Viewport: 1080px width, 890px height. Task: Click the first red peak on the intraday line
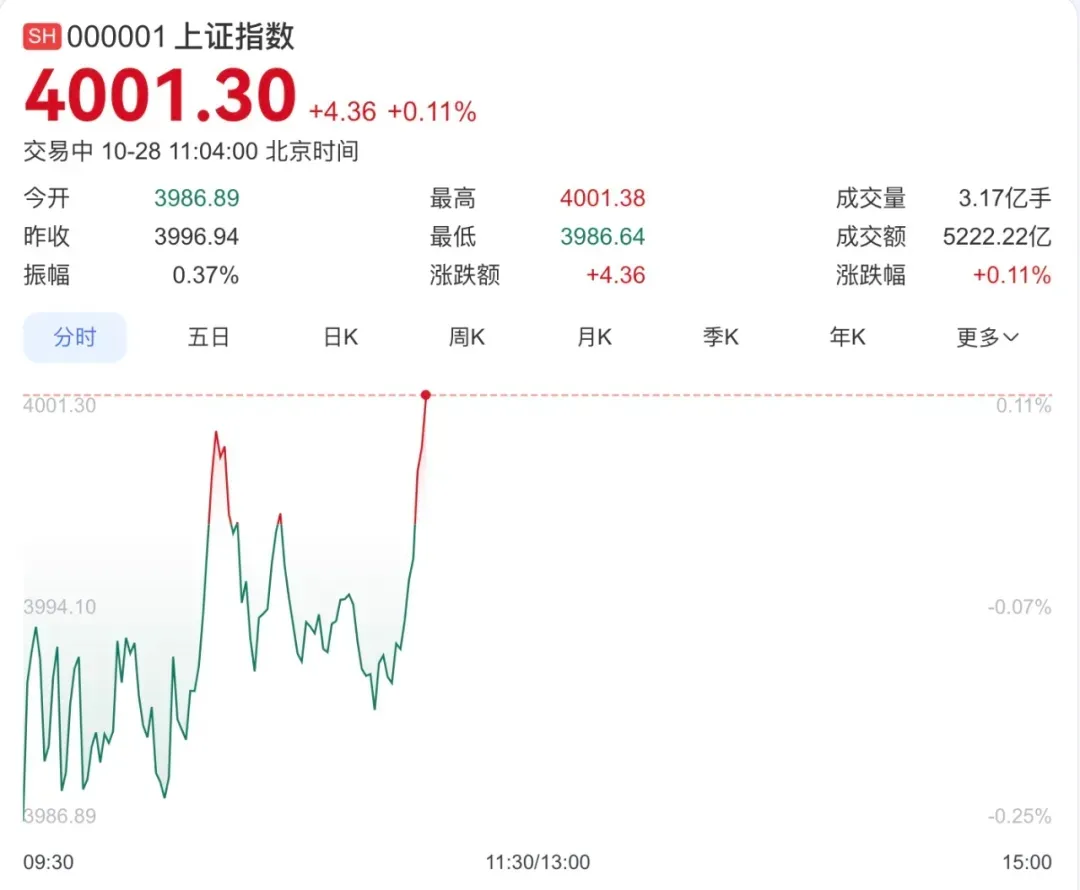click(216, 433)
